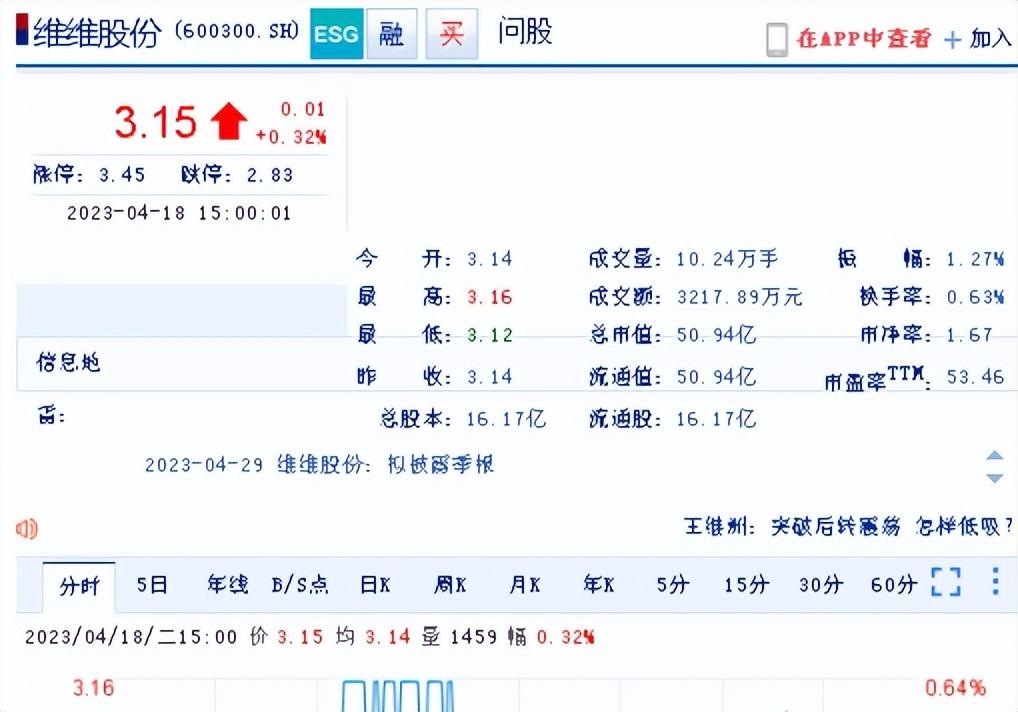Switch to the 周K chart tab
The width and height of the screenshot is (1018, 712).
pos(451,585)
